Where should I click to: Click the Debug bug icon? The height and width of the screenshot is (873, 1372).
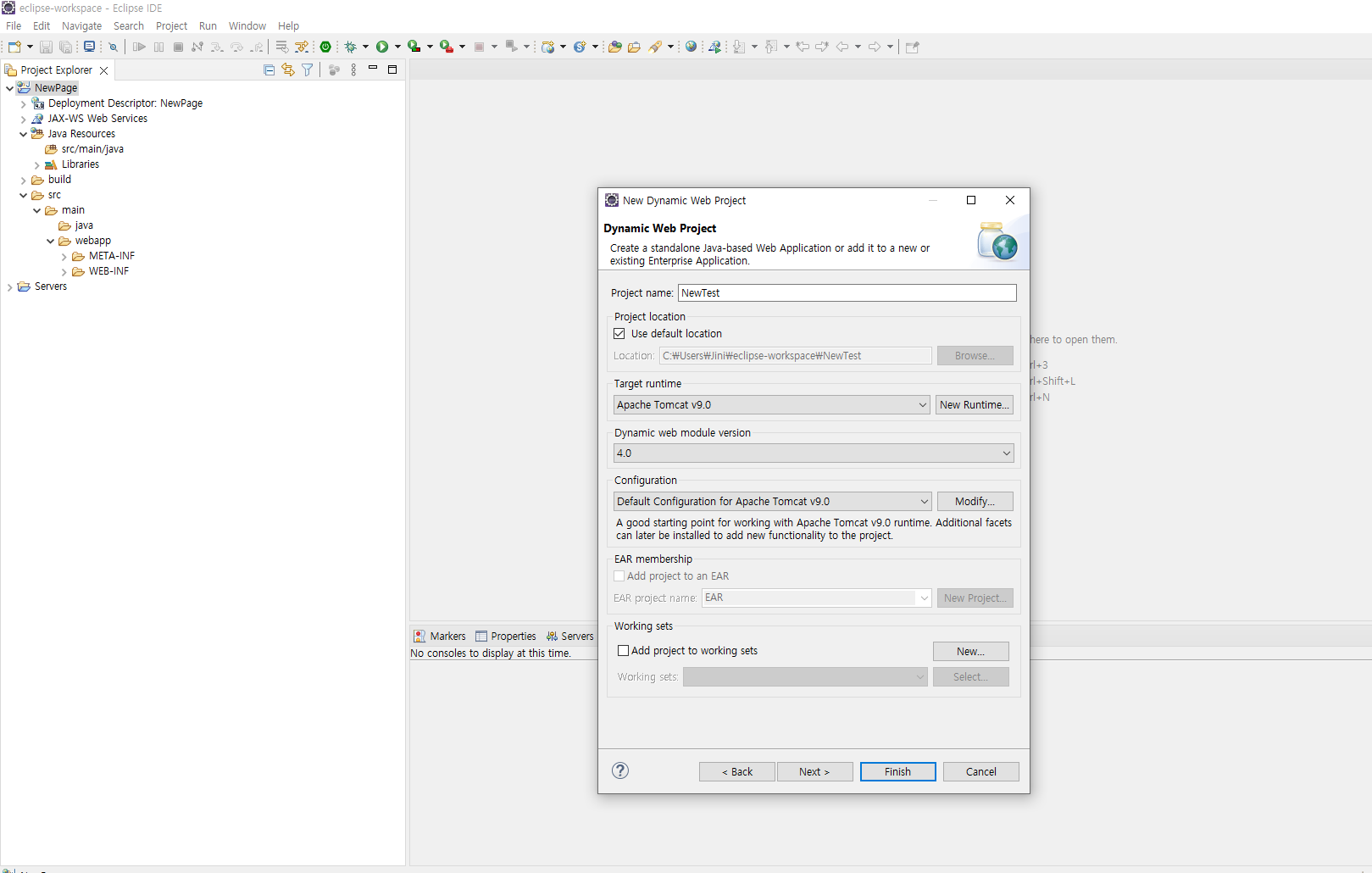pyautogui.click(x=351, y=47)
